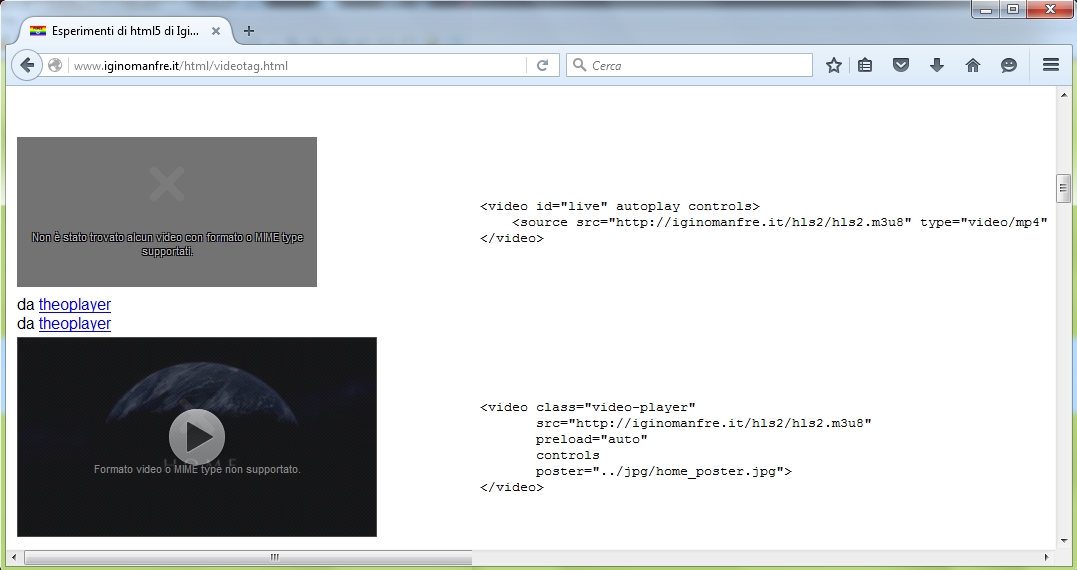
Task: Bookmark this page with the star icon
Action: point(834,65)
